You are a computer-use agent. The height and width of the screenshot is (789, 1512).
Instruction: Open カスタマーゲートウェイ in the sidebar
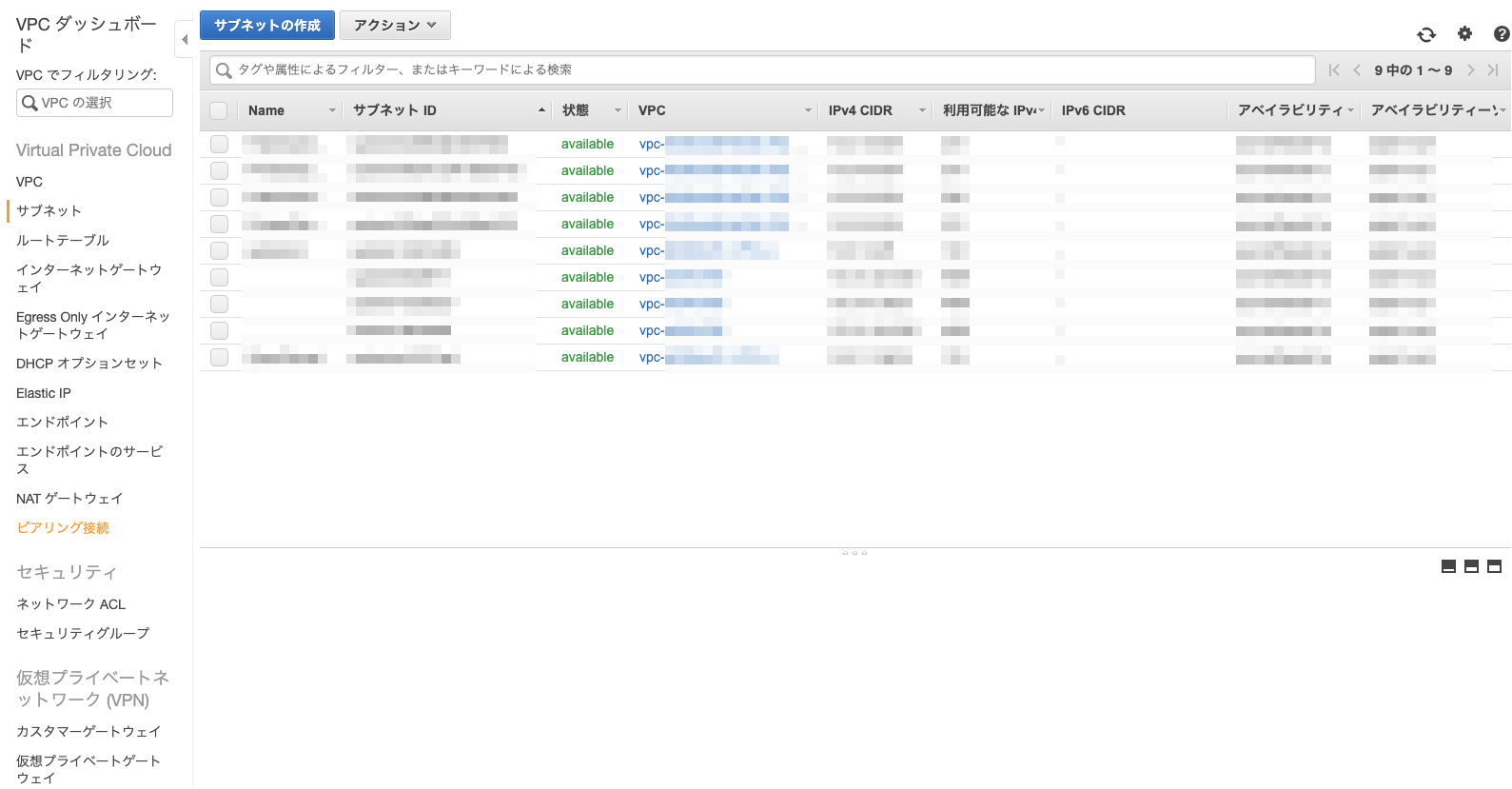[88, 731]
